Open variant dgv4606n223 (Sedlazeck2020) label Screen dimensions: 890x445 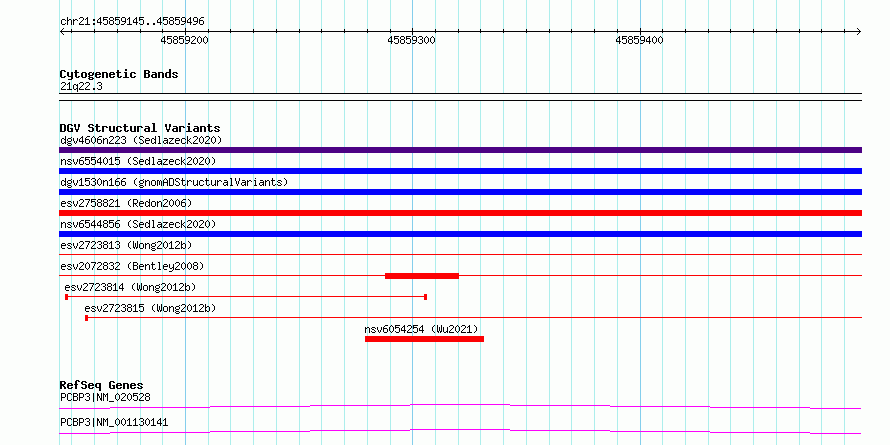[141, 140]
